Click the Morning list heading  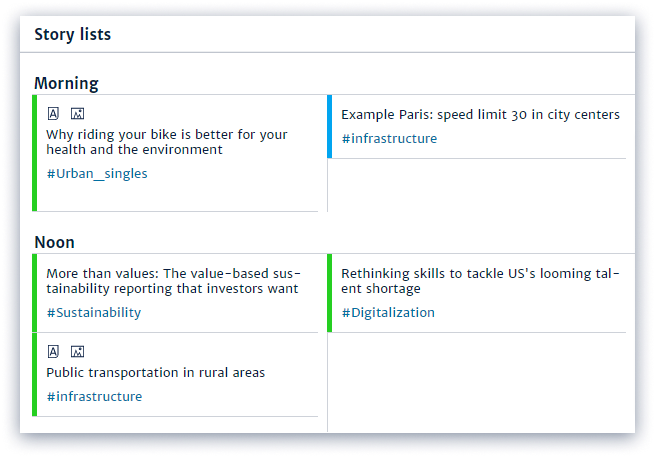point(66,83)
